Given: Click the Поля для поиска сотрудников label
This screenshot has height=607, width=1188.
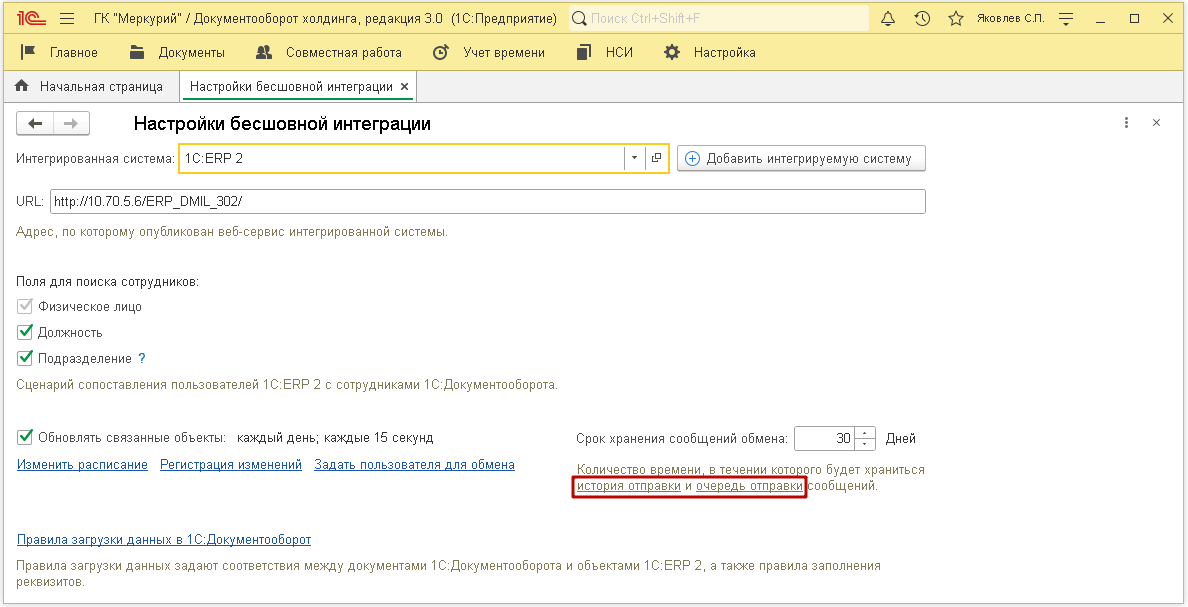Looking at the screenshot, I should (x=108, y=282).
